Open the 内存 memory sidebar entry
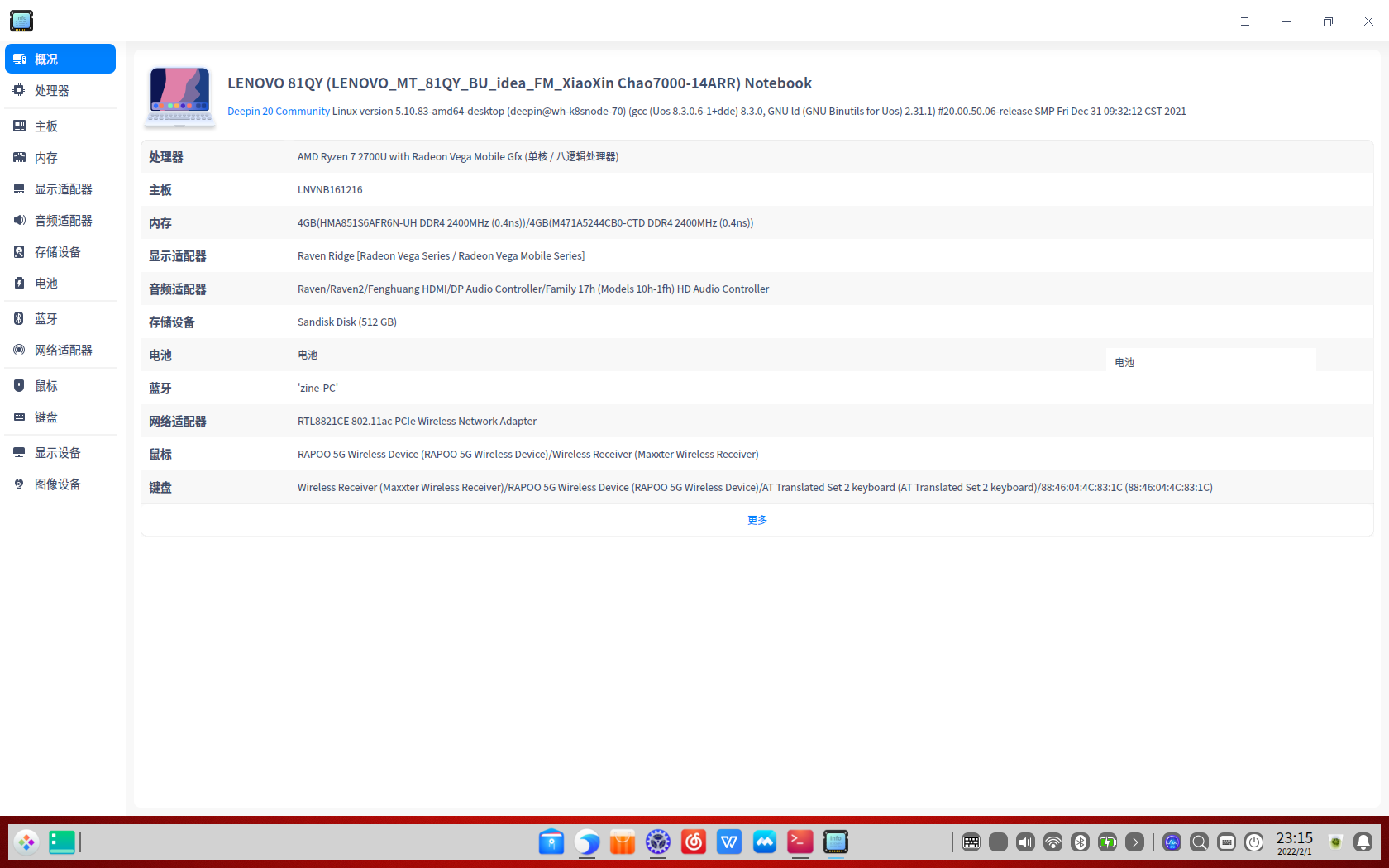1389x868 pixels. click(60, 157)
